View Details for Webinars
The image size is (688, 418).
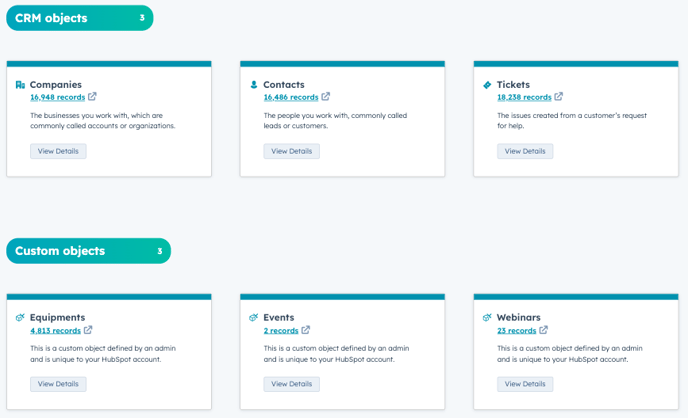[x=525, y=384]
